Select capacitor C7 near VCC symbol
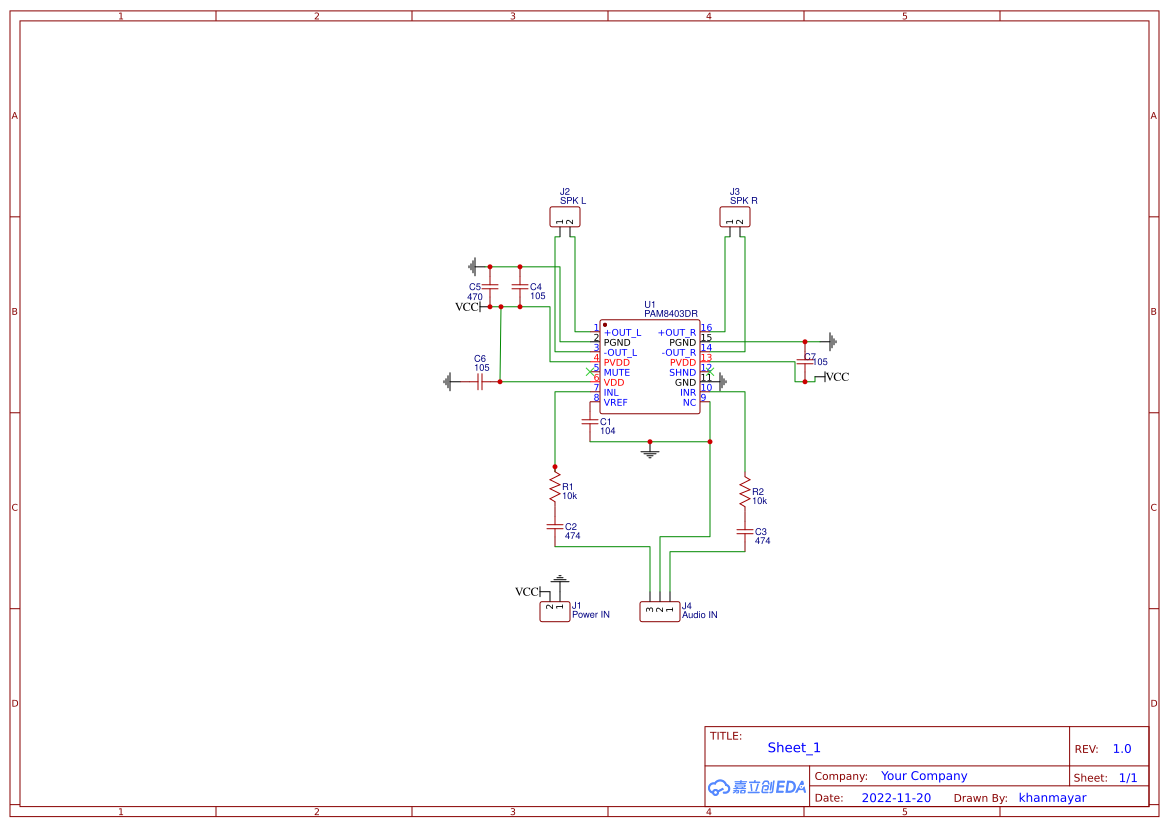The height and width of the screenshot is (827, 1169). coord(805,362)
